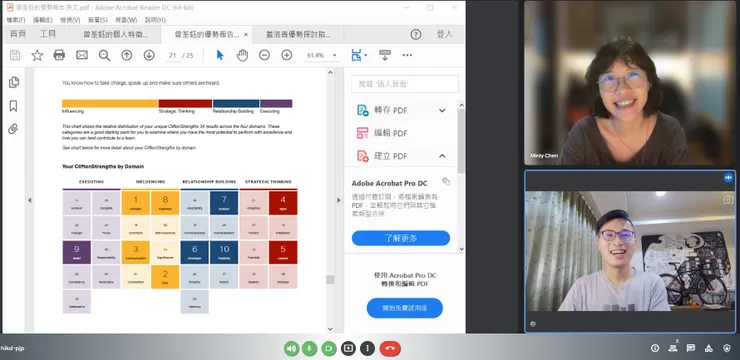Click the 轉存 PDF tool
Image resolution: width=740 pixels, height=360 pixels.
(391, 110)
